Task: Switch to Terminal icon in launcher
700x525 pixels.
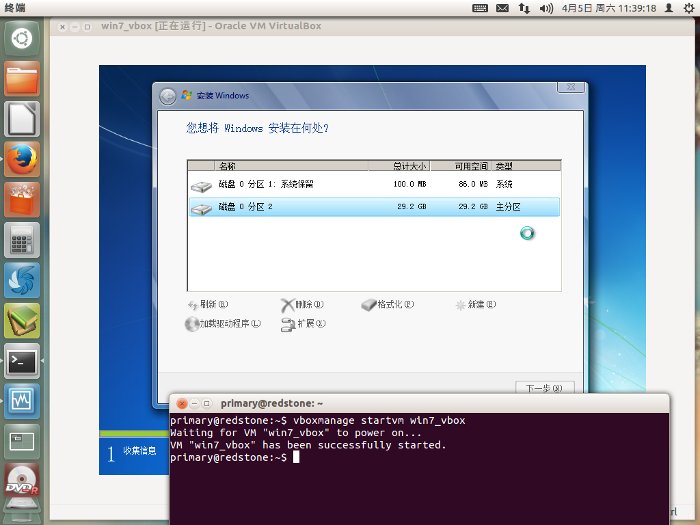Action: coord(22,361)
